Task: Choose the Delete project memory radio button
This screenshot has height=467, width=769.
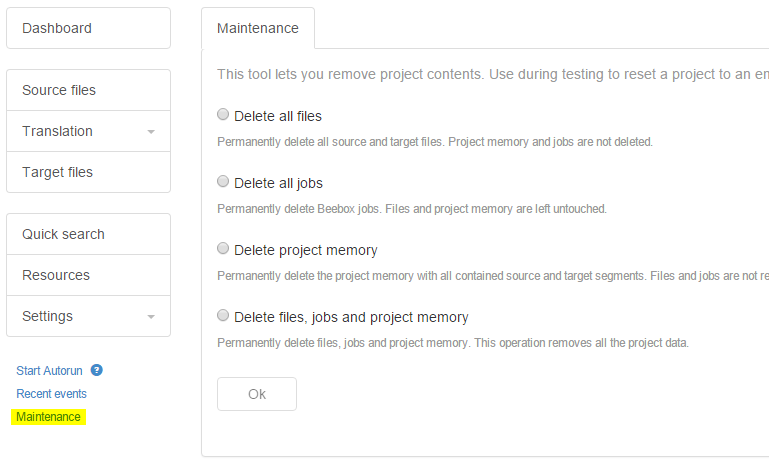Action: pyautogui.click(x=223, y=249)
